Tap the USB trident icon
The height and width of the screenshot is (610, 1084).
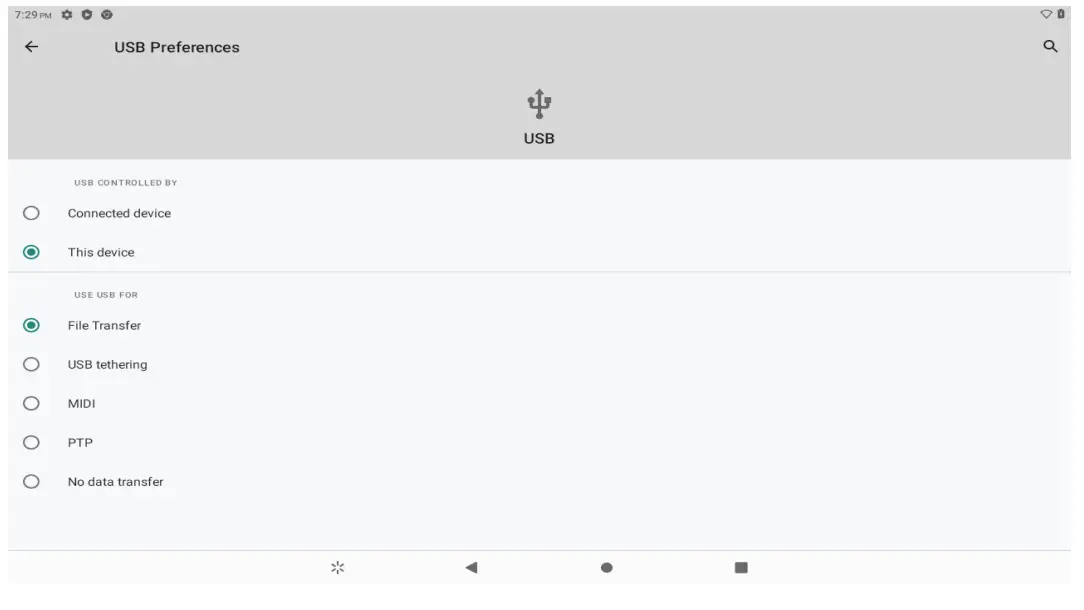539,103
